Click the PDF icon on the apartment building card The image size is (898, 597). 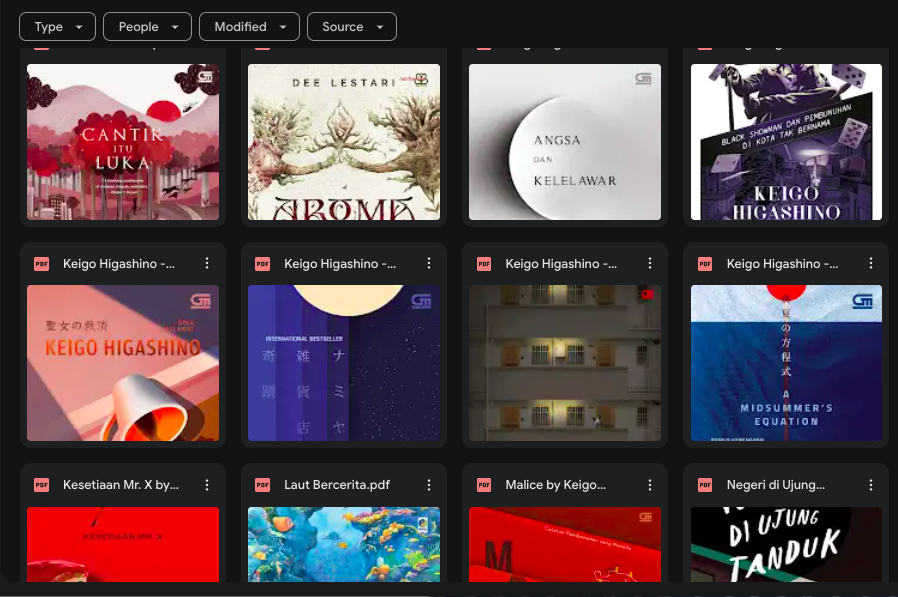484,264
